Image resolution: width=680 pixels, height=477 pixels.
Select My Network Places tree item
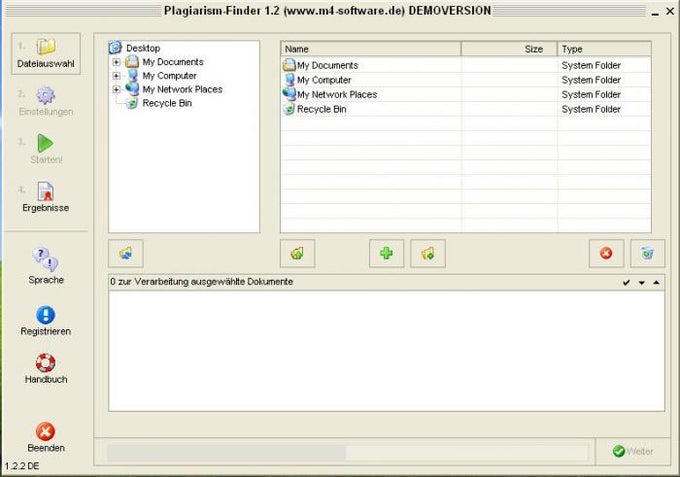182,89
